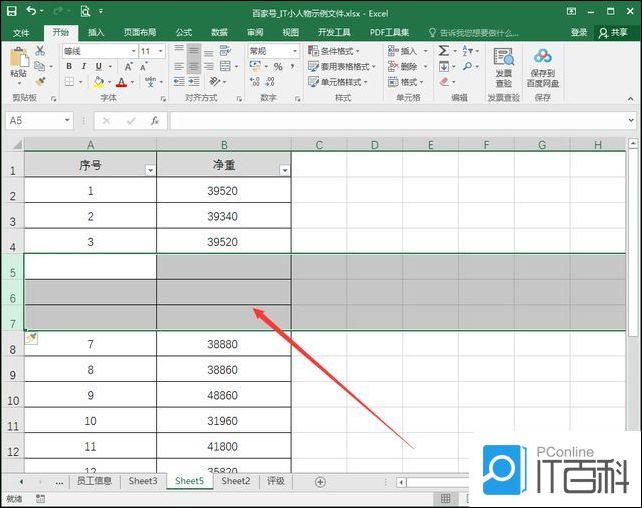Screen dimensions: 642x508
Task: Toggle bold formatting
Action: click(69, 66)
